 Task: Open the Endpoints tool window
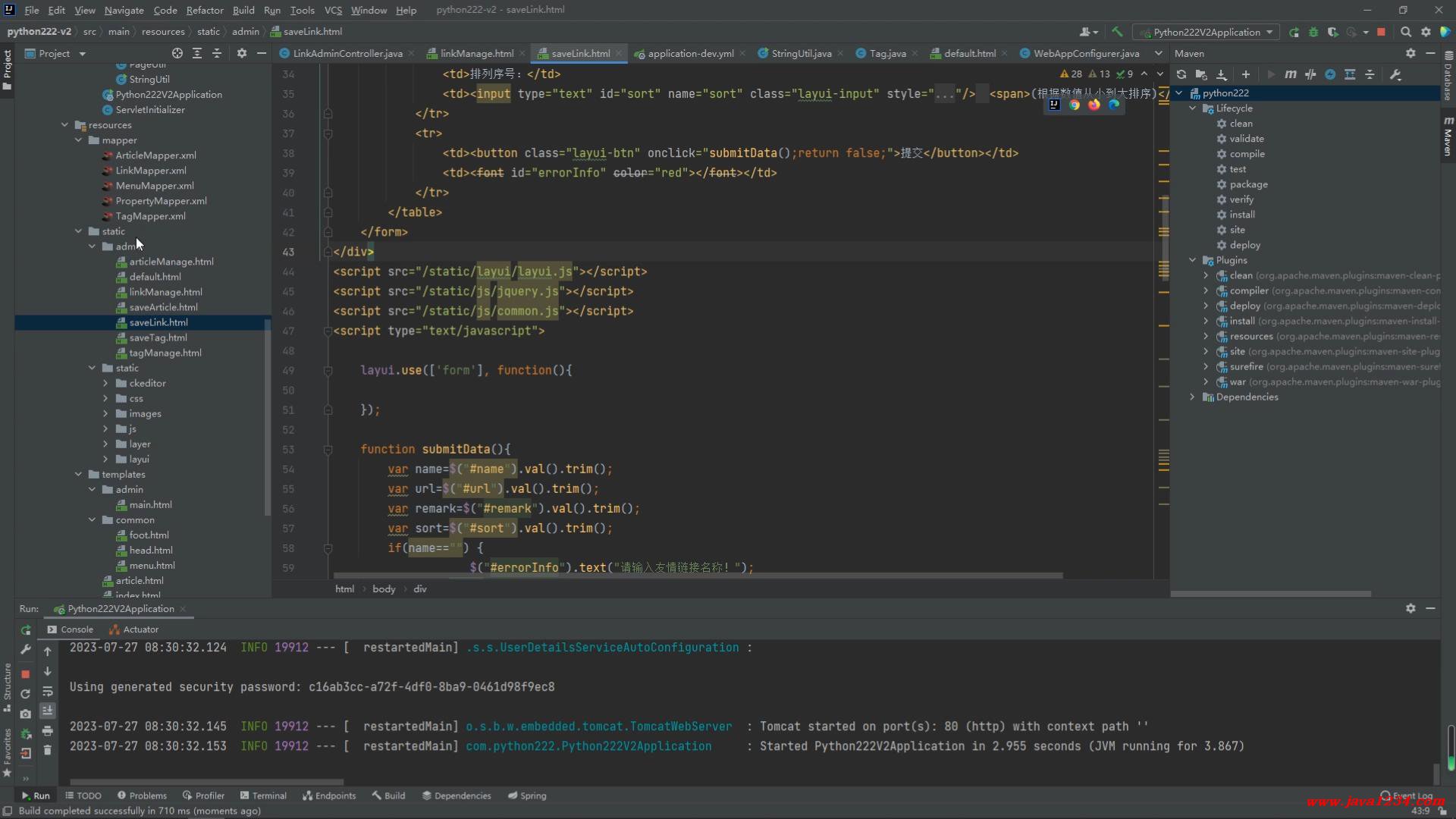[x=329, y=795]
